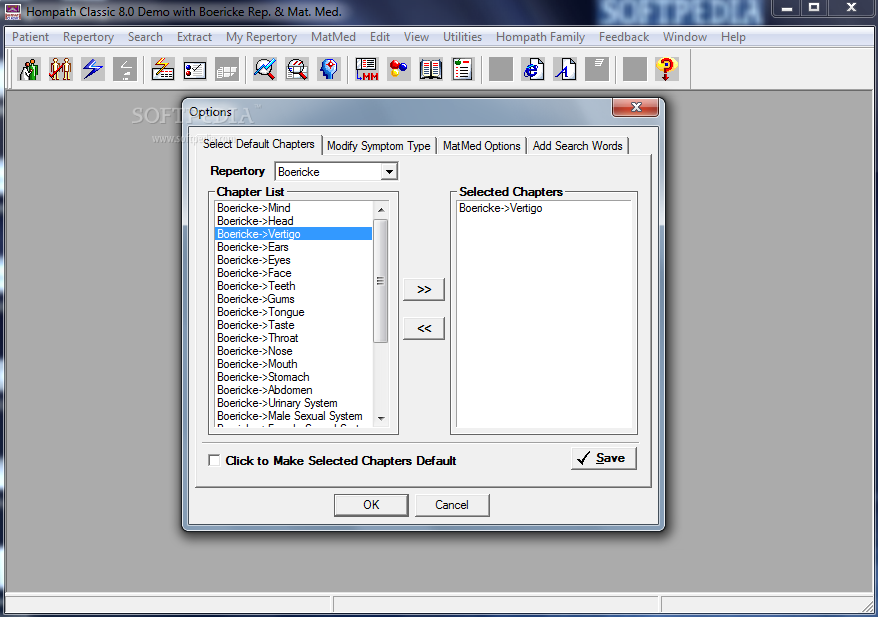Click the lightning bolt over table icon
878x617 pixels.
click(162, 69)
